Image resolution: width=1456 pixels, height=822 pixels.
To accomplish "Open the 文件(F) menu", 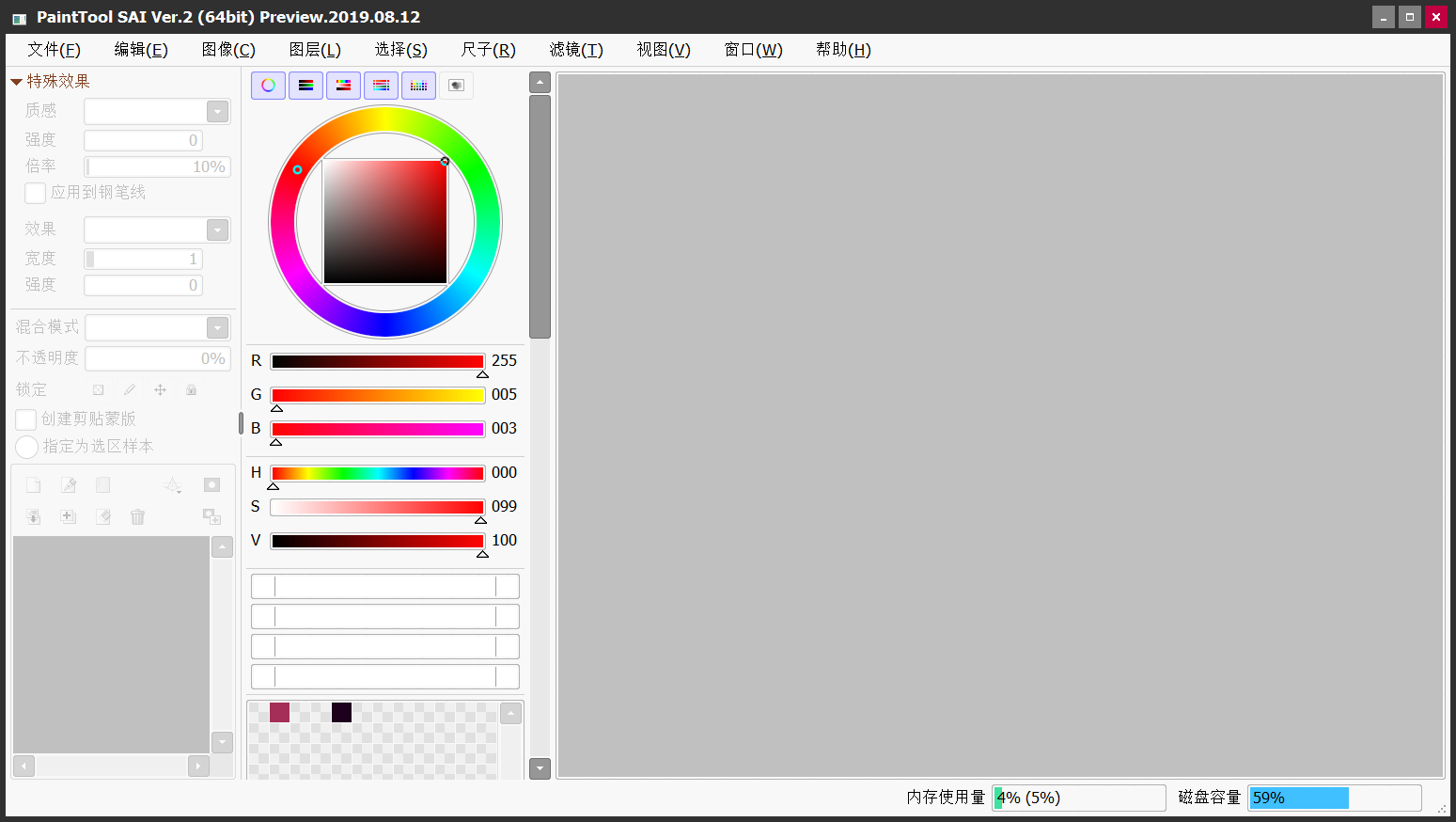I will [54, 50].
